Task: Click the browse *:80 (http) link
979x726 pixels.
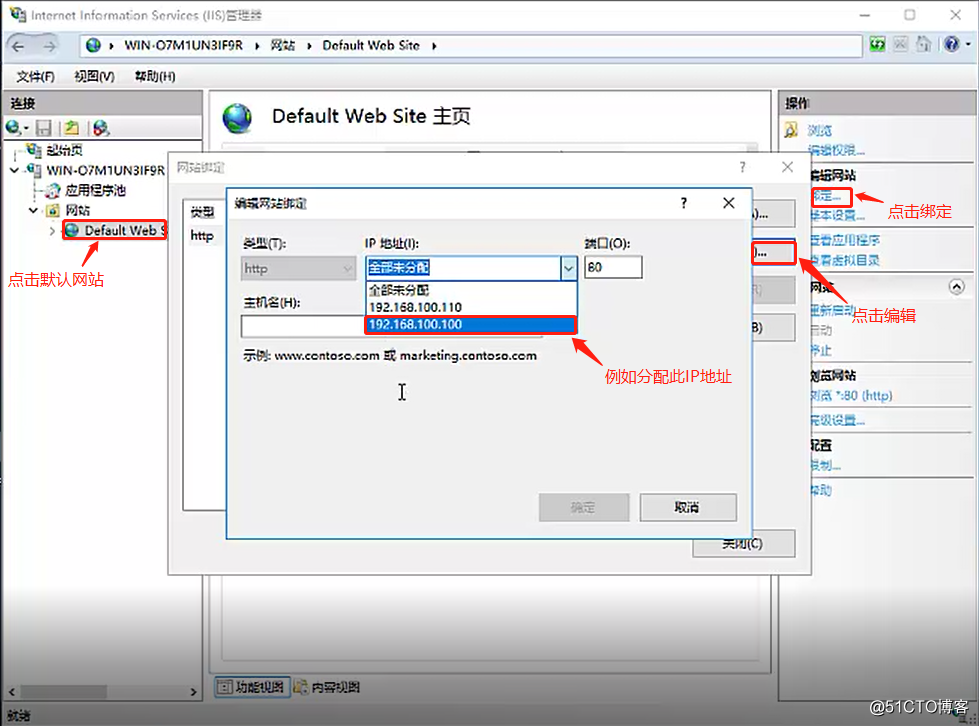Action: point(852,396)
